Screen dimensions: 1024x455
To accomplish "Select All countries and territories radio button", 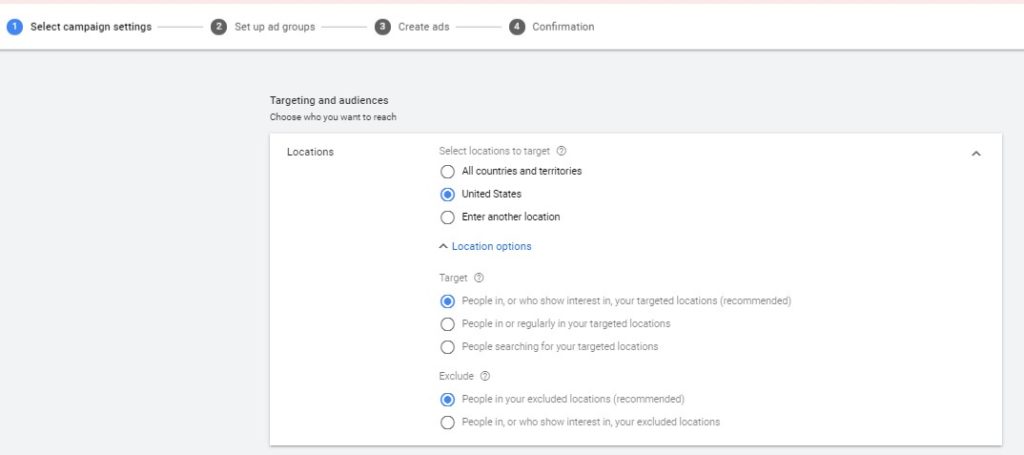I will (x=447, y=172).
